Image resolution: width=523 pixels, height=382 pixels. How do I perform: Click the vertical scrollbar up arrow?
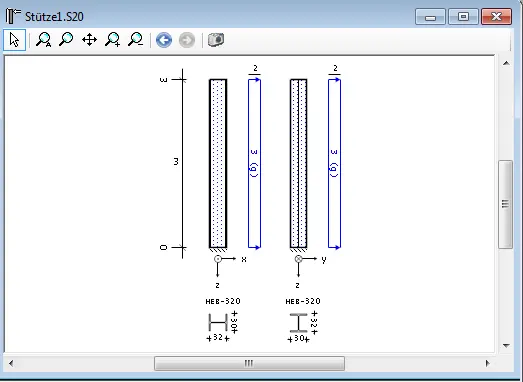click(x=506, y=63)
